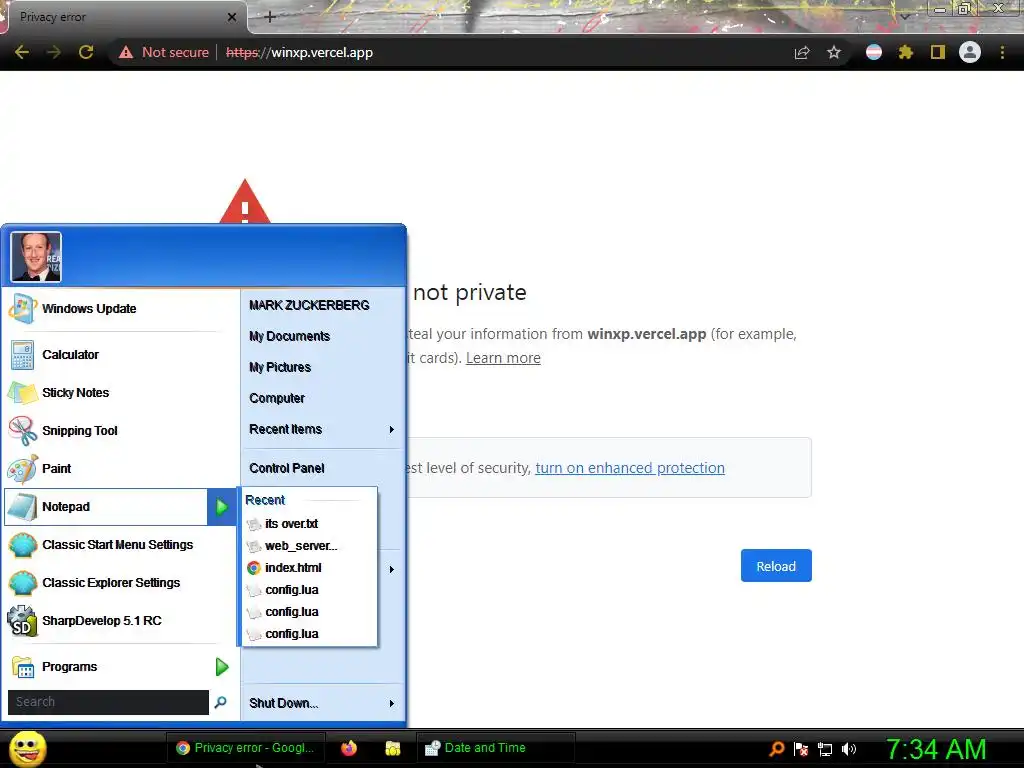Open Classic Start Menu Settings
1024x768 pixels.
120,545
